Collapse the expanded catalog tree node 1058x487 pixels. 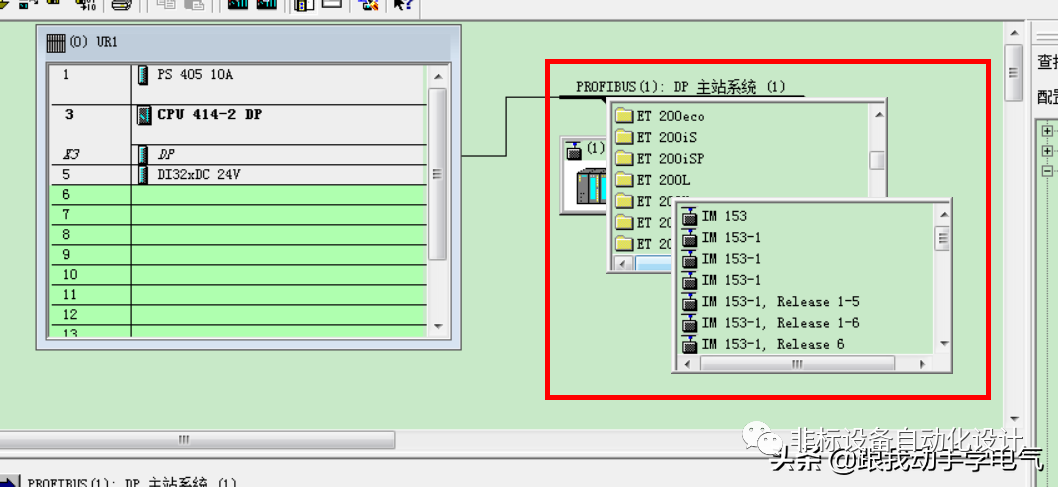click(x=1047, y=171)
